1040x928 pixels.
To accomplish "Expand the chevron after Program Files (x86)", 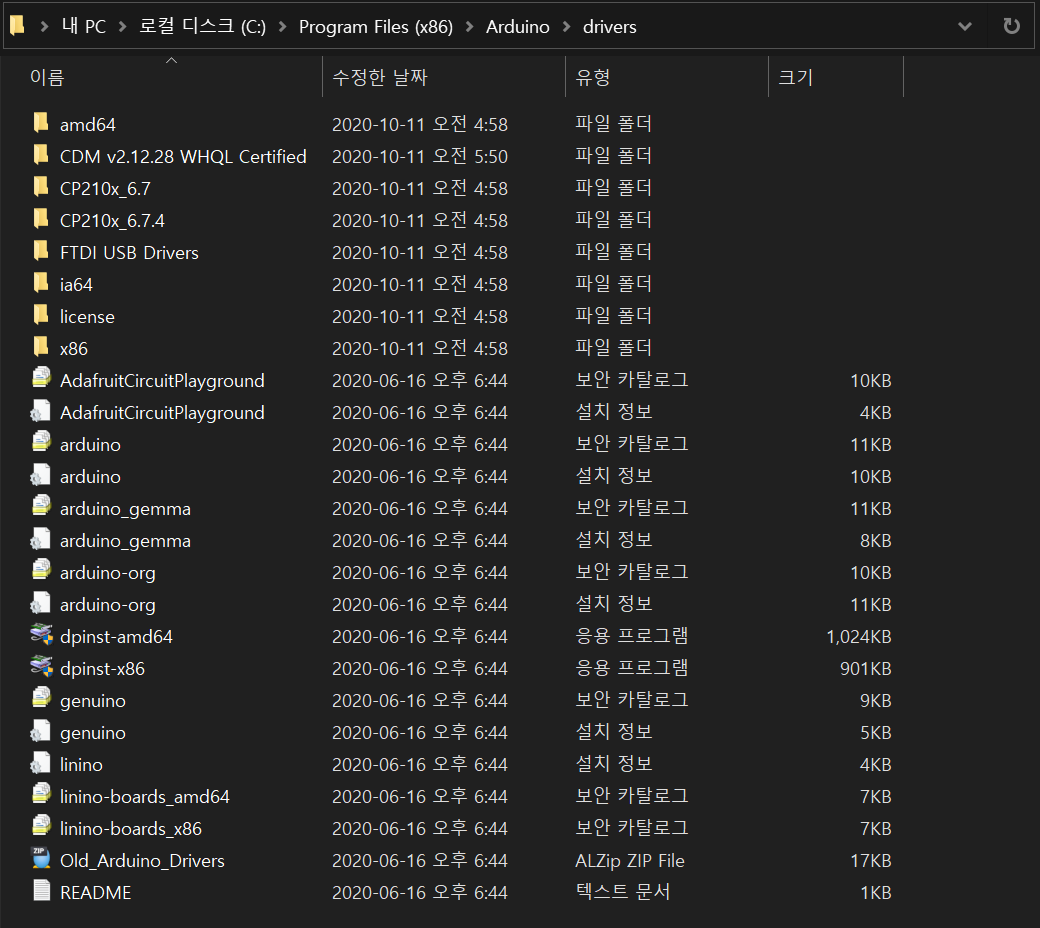I will [470, 27].
